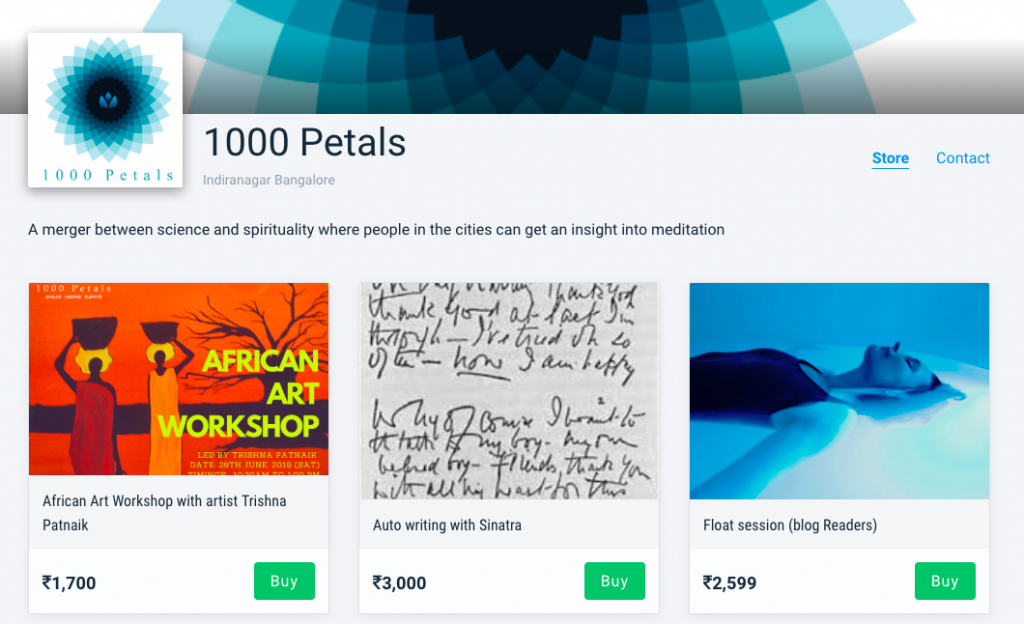Click the 1000 Petals wordmark inside logo square
The width and height of the screenshot is (1024, 624).
coord(107,175)
